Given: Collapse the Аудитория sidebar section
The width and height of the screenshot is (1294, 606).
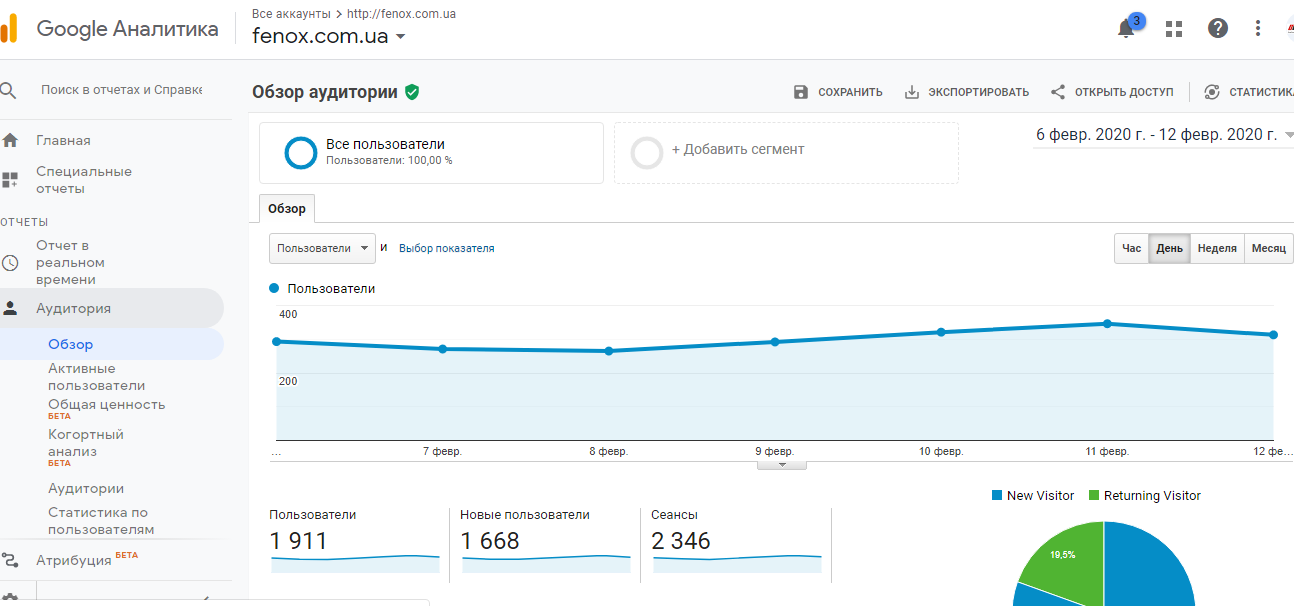Looking at the screenshot, I should (x=112, y=308).
